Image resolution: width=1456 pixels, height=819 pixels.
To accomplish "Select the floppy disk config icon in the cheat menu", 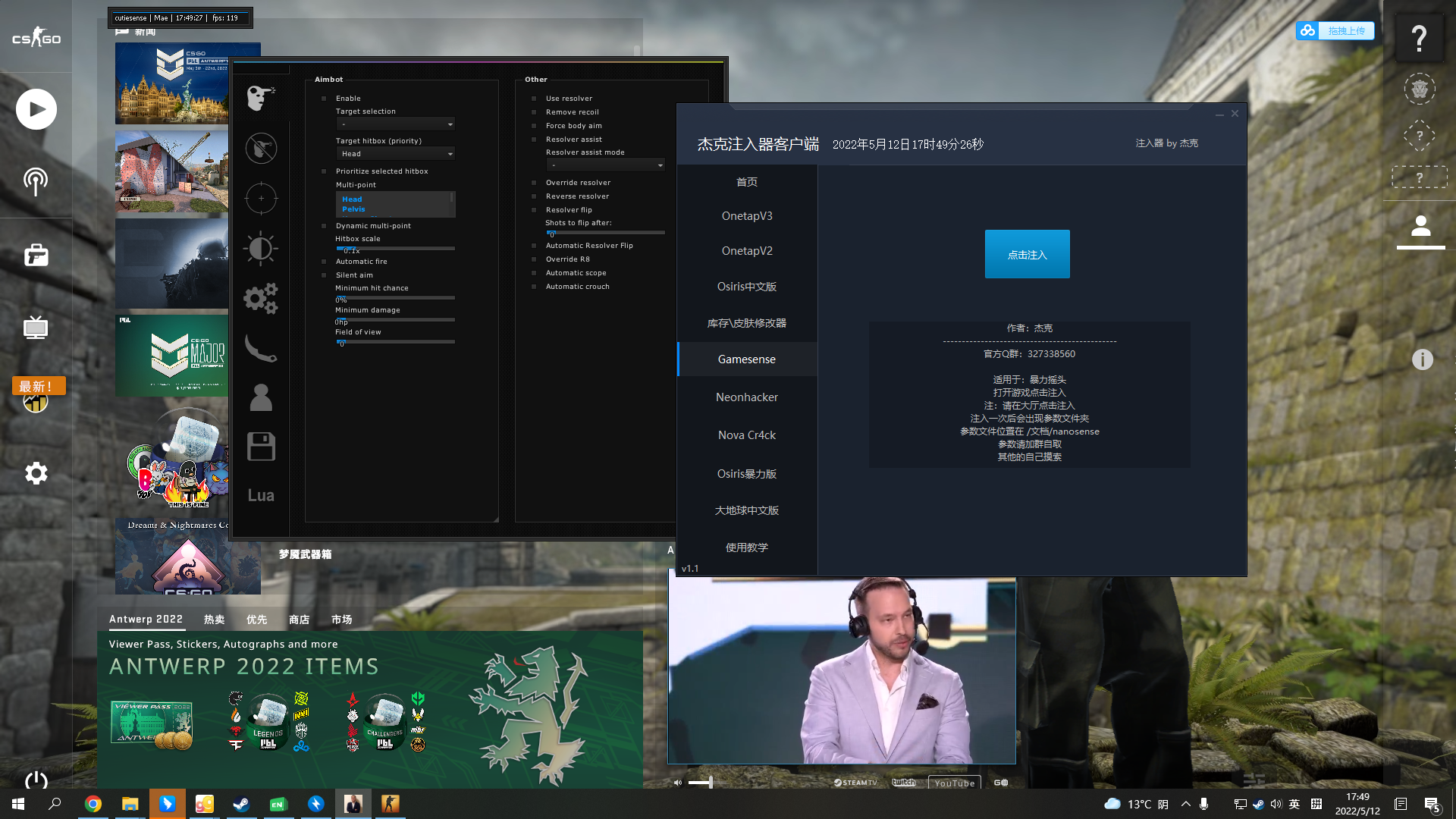I will pos(261,447).
